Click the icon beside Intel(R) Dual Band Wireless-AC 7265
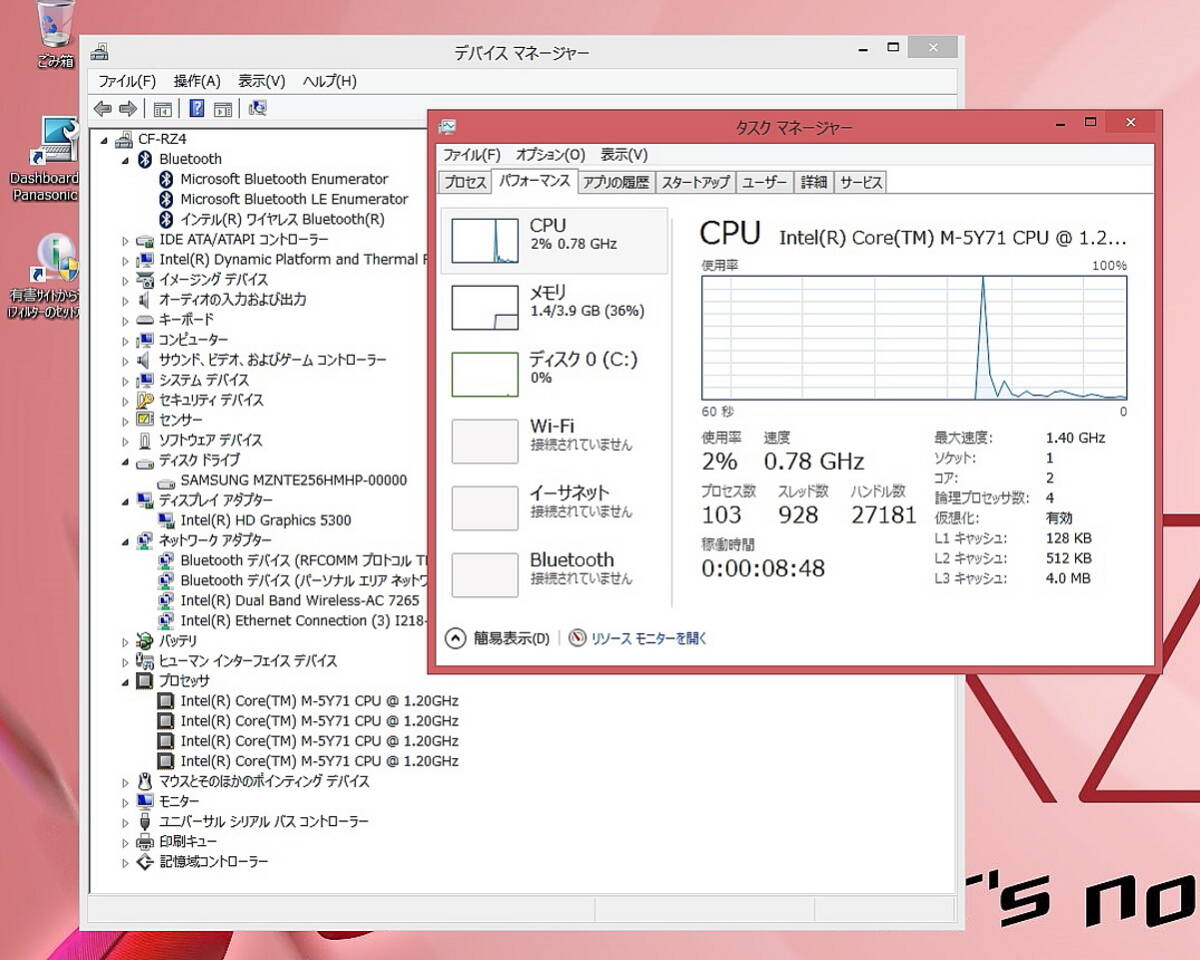The image size is (1200, 960). (167, 600)
